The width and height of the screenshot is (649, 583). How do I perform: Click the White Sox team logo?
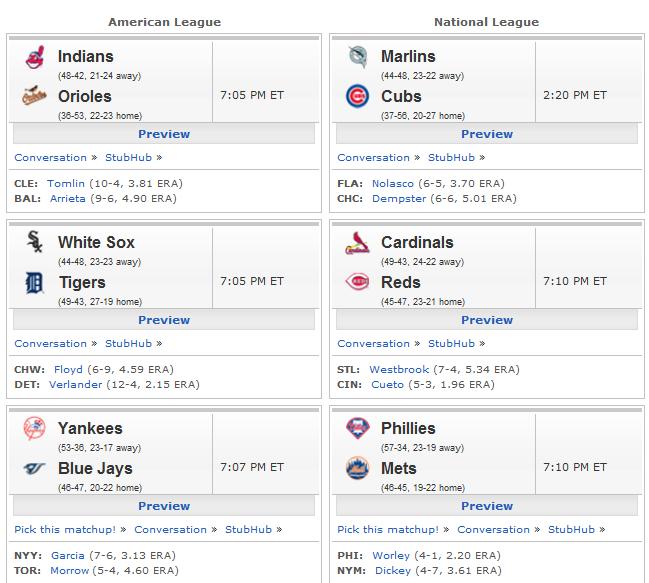point(35,242)
